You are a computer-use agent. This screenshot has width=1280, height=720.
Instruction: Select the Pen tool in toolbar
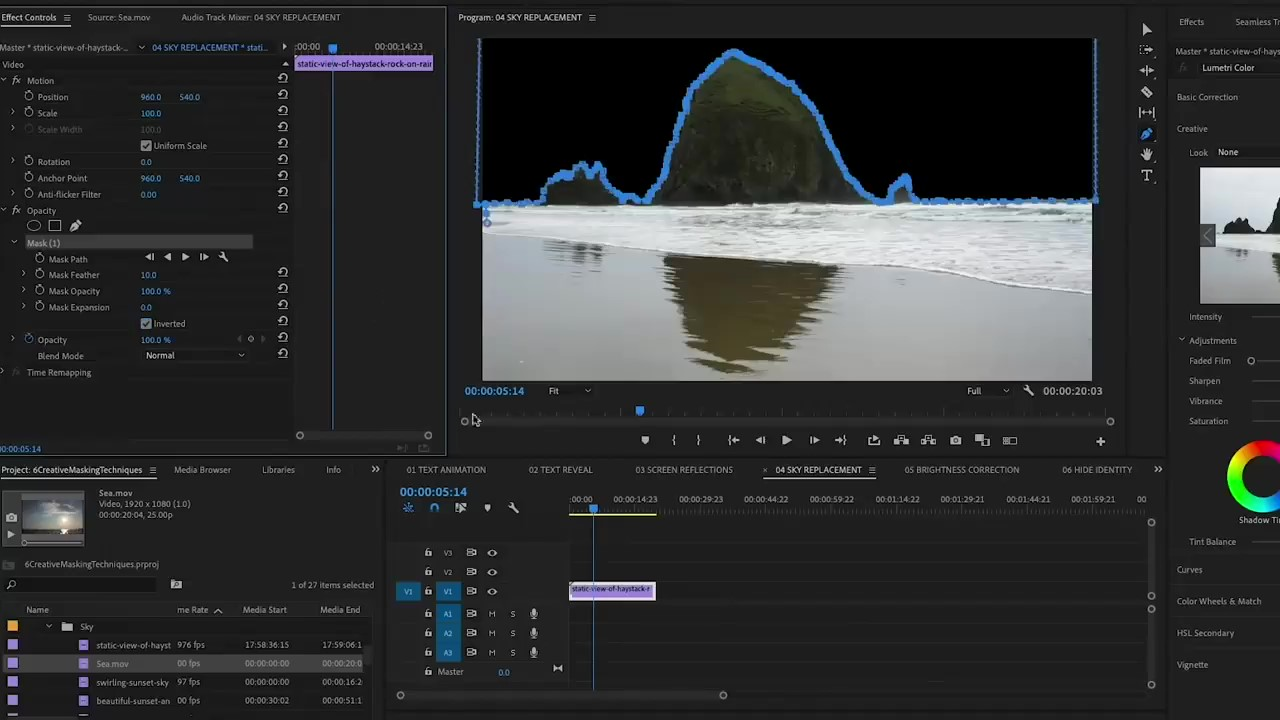[x=1147, y=134]
